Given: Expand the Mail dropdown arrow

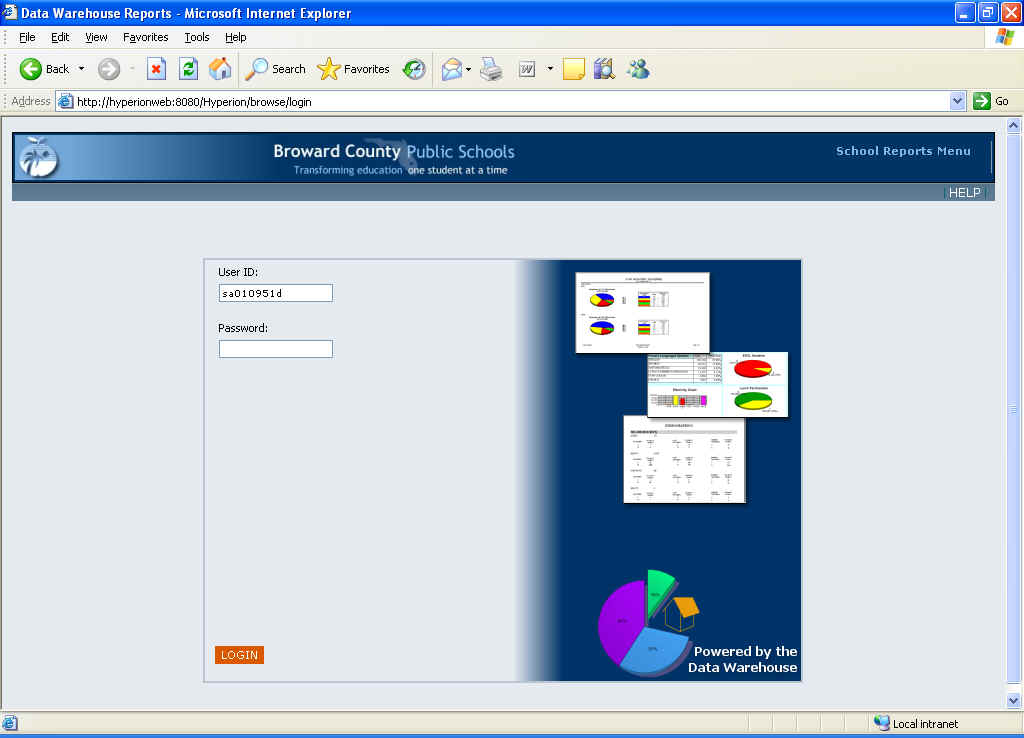Looking at the screenshot, I should (469, 69).
